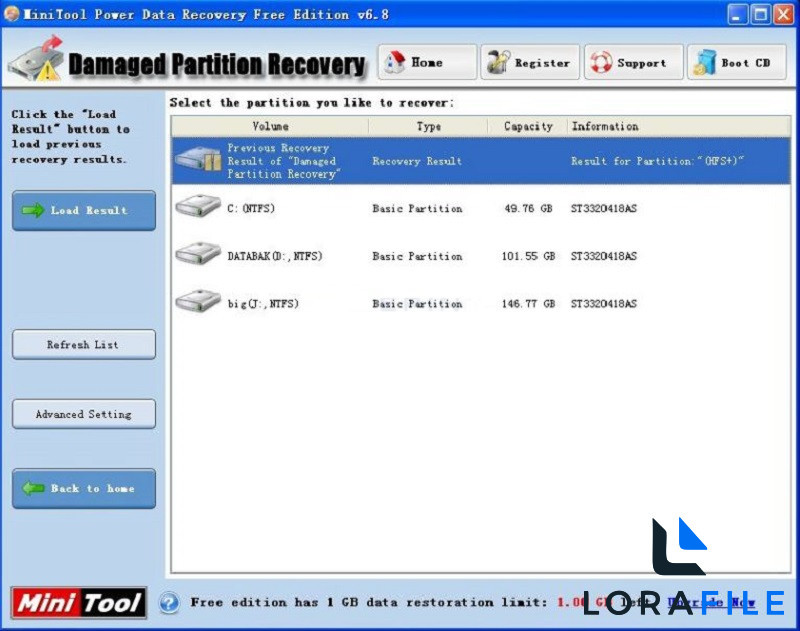Click ST3320418AS in the big(J:) row
Screen dimensions: 800x631
604,304
